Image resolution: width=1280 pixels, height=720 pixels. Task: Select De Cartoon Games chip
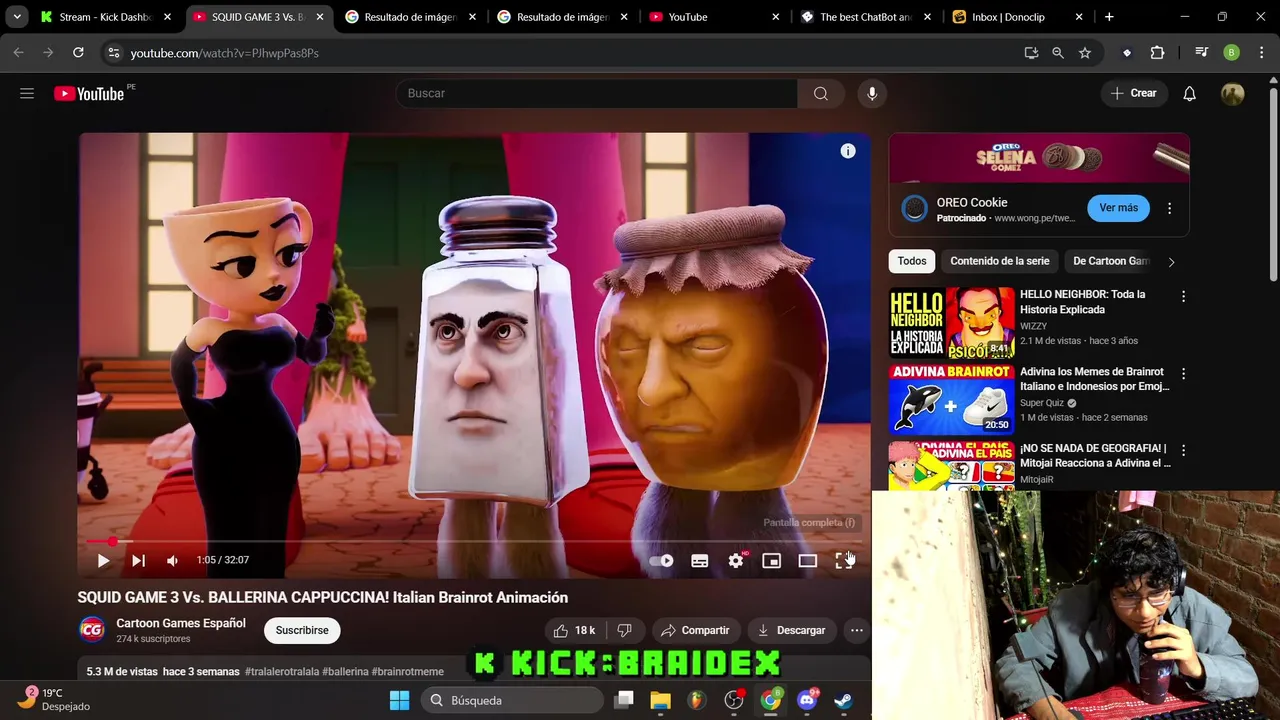click(x=1111, y=261)
